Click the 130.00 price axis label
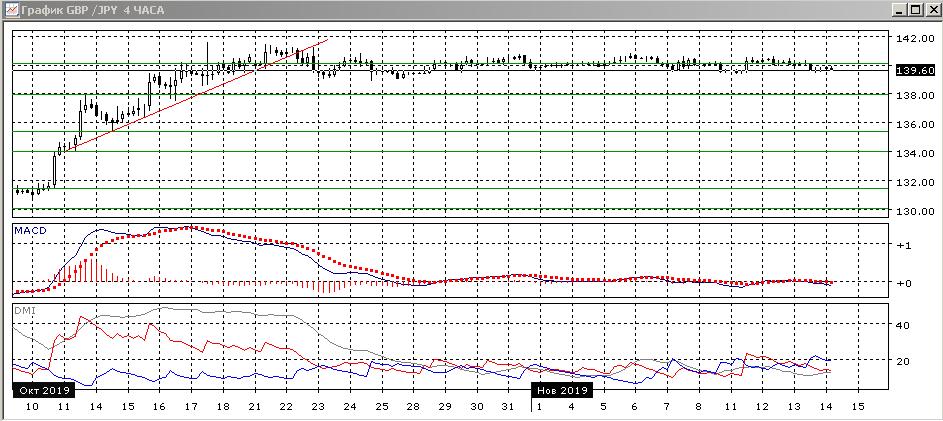The width and height of the screenshot is (943, 421). (x=915, y=211)
